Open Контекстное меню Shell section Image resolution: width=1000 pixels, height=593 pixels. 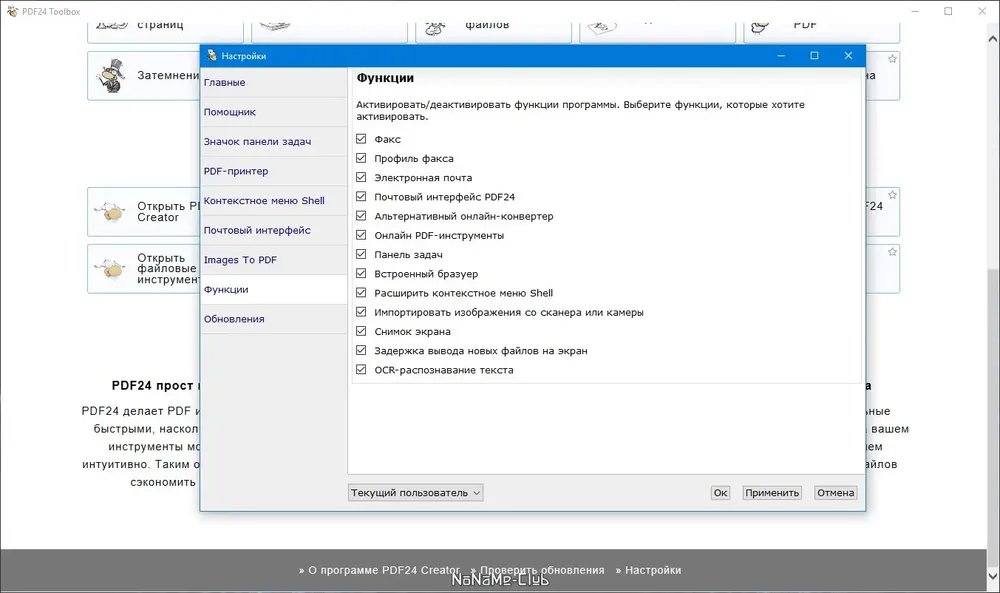(x=274, y=200)
